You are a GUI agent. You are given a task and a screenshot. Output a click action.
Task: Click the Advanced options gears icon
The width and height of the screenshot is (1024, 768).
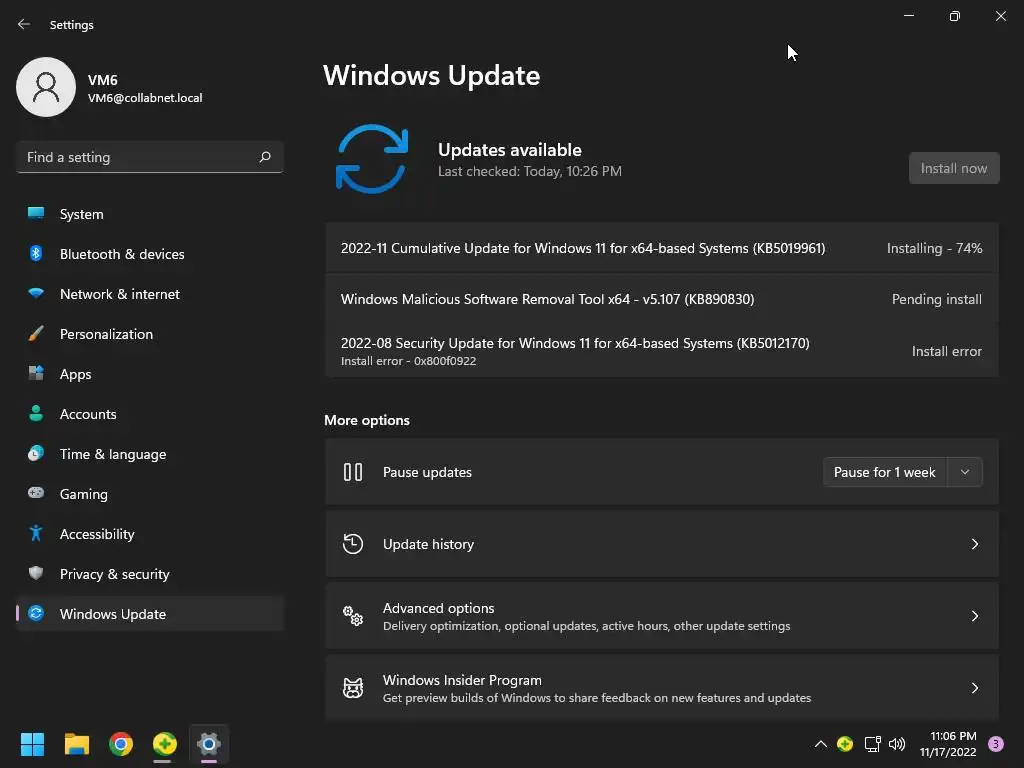point(353,615)
